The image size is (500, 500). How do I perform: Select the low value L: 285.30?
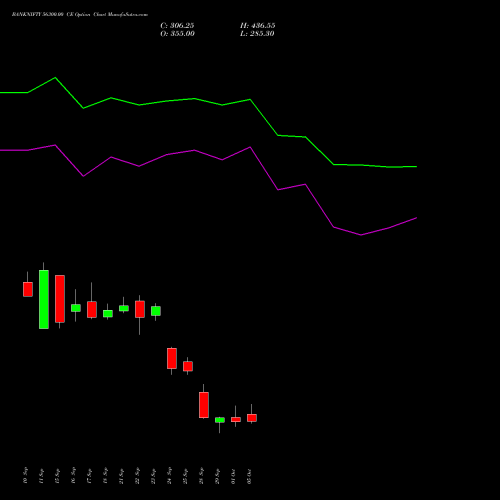pos(257,34)
